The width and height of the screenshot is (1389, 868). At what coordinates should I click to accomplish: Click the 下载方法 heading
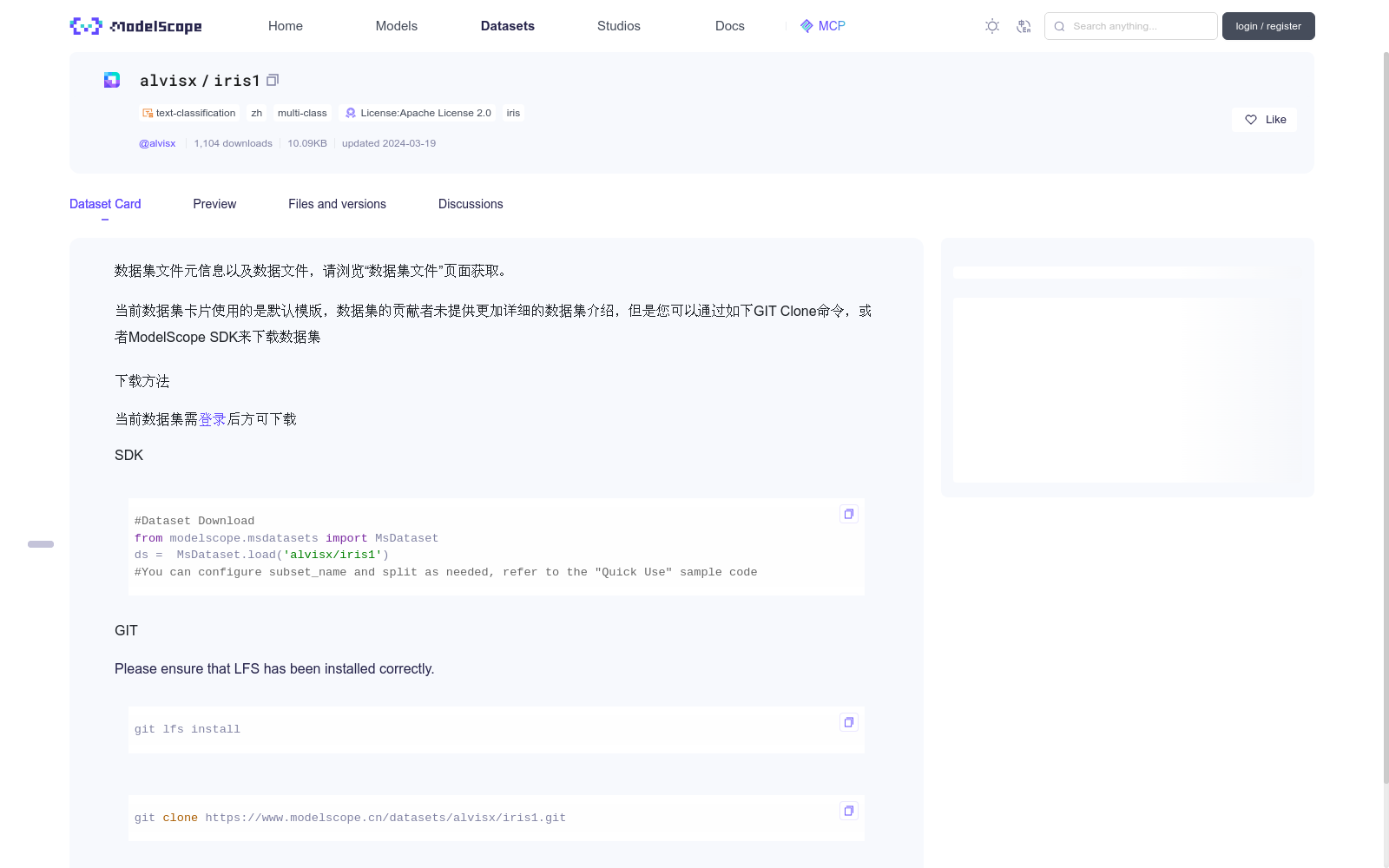point(142,381)
